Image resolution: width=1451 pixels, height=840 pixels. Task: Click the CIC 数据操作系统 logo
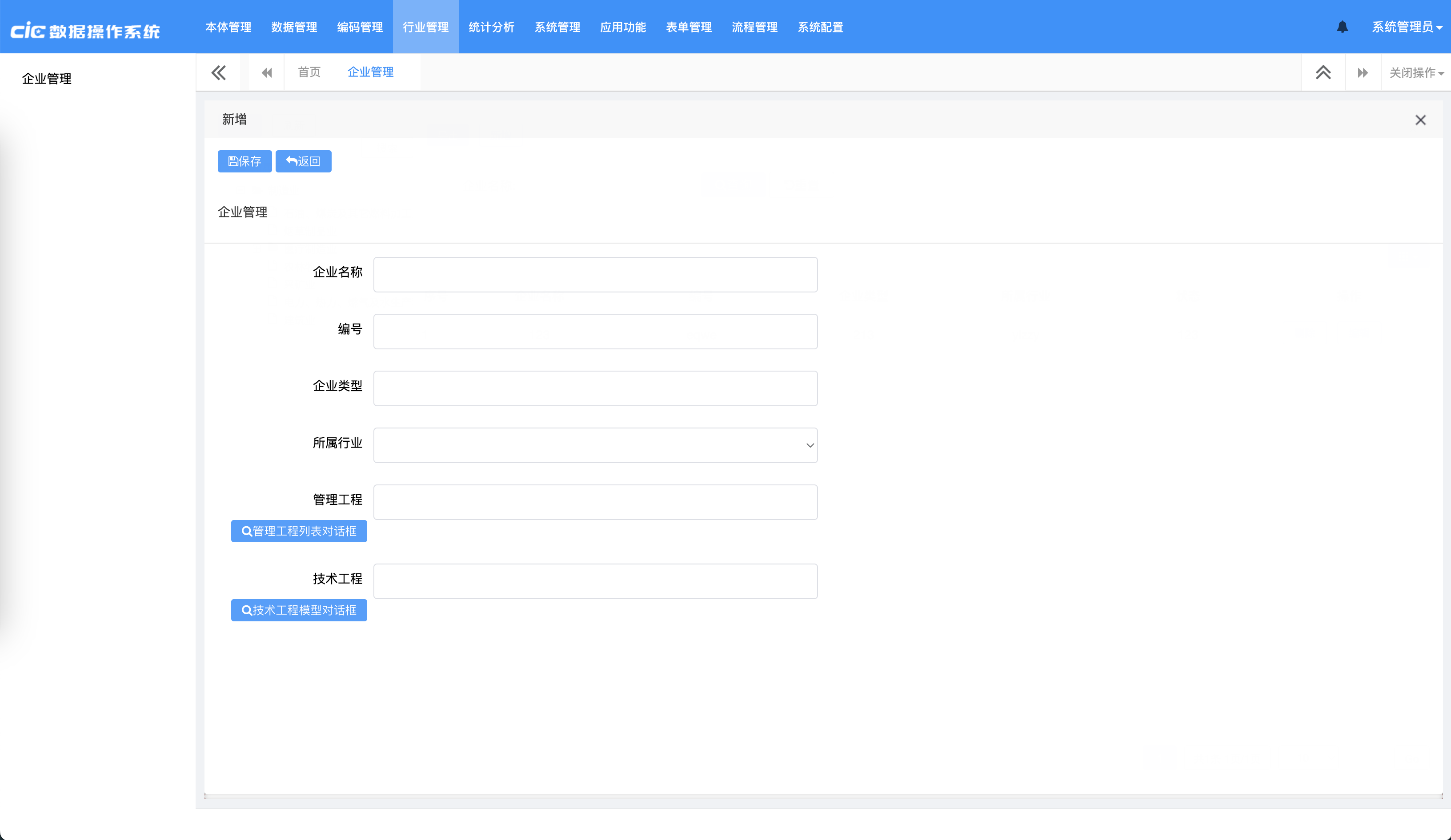(x=85, y=31)
